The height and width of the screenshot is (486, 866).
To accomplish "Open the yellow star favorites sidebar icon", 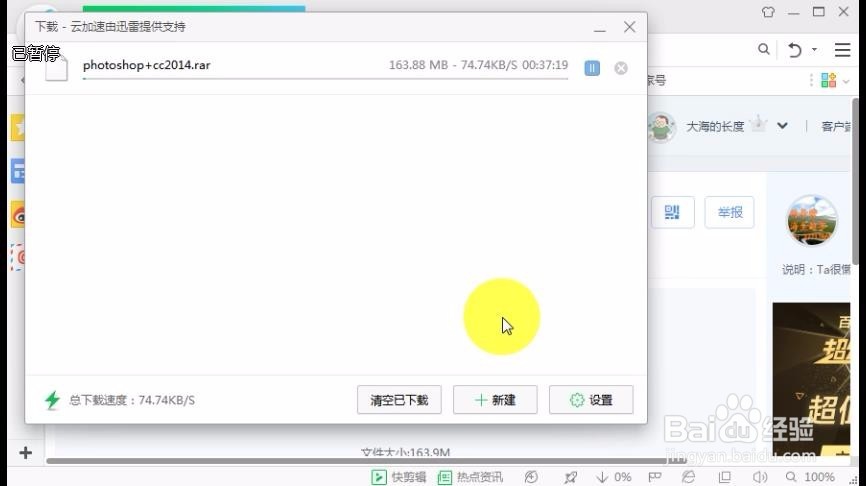I will pos(18,128).
